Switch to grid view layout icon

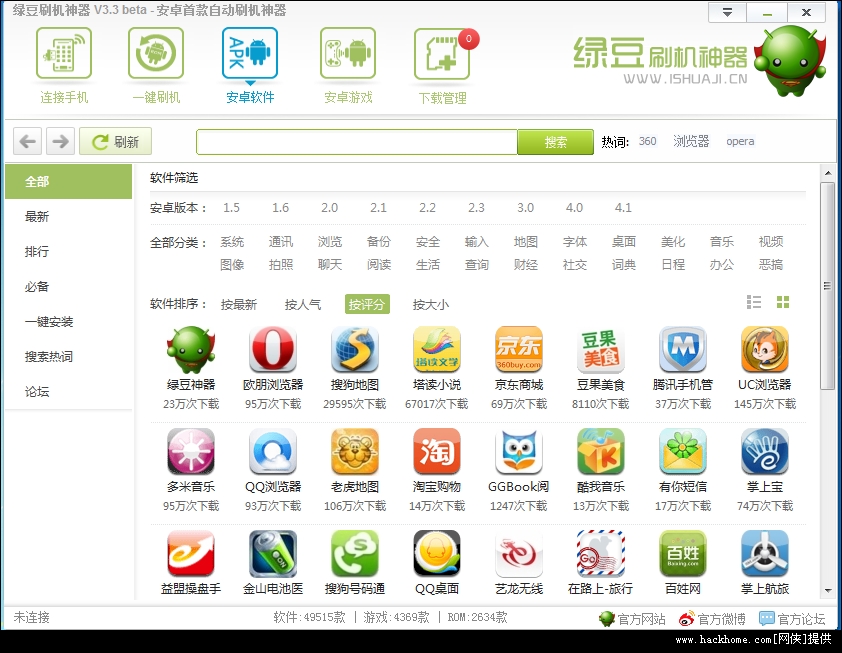tap(783, 302)
